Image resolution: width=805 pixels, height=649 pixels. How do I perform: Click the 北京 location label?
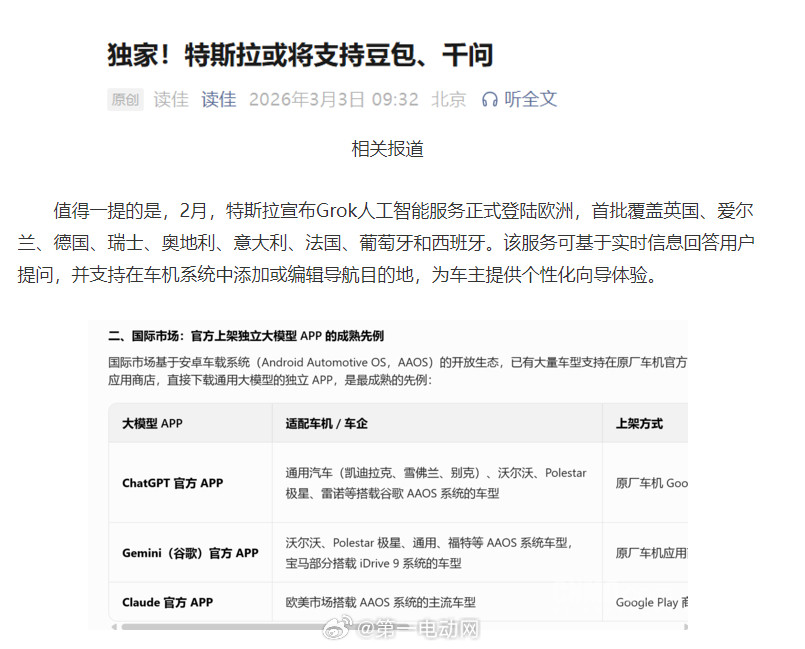(447, 99)
